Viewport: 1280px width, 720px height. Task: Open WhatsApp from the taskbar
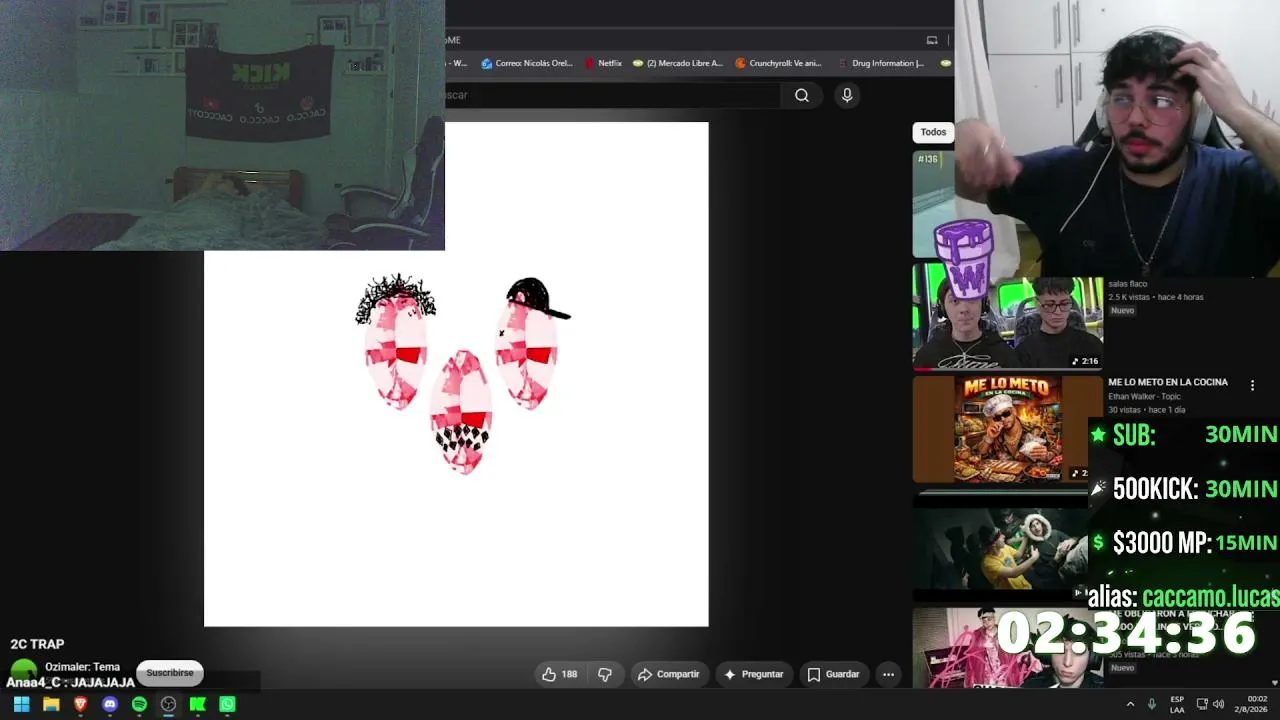[x=227, y=704]
